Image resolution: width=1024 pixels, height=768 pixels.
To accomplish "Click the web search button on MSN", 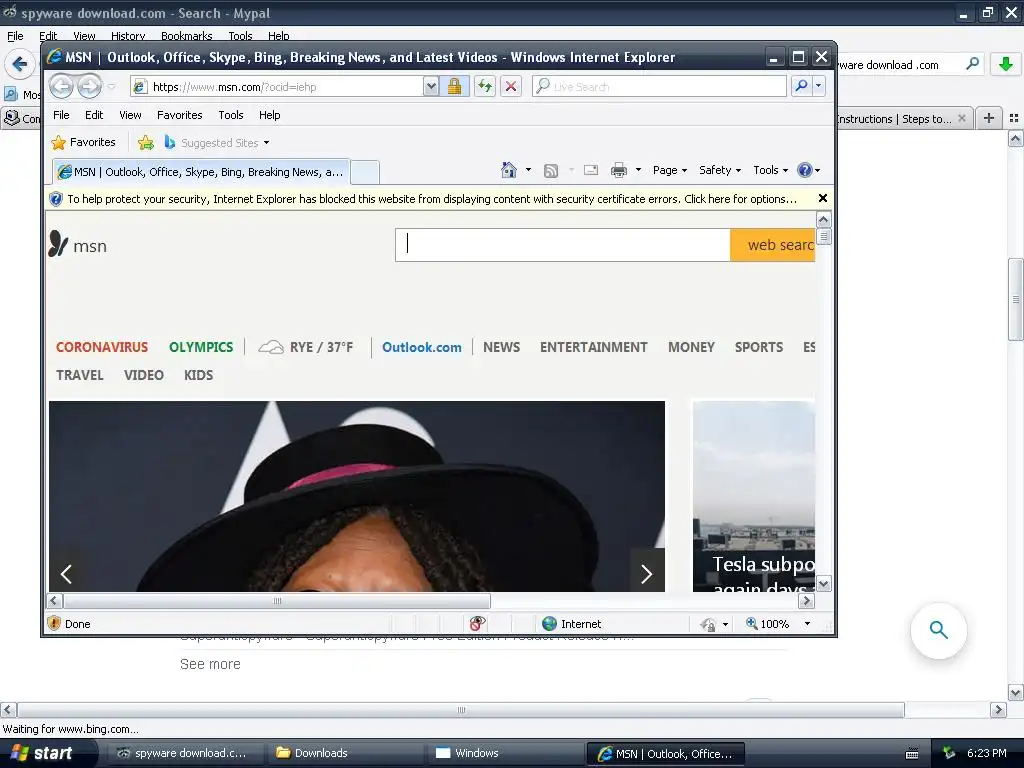I will (x=773, y=245).
